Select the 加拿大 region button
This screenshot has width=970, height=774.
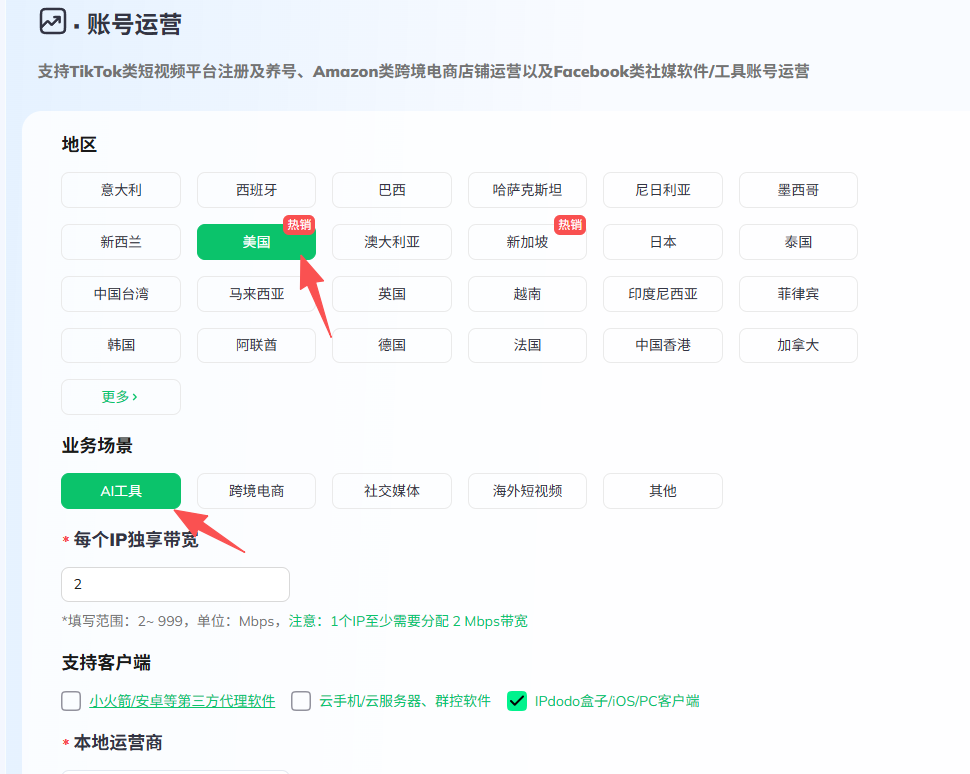point(798,345)
